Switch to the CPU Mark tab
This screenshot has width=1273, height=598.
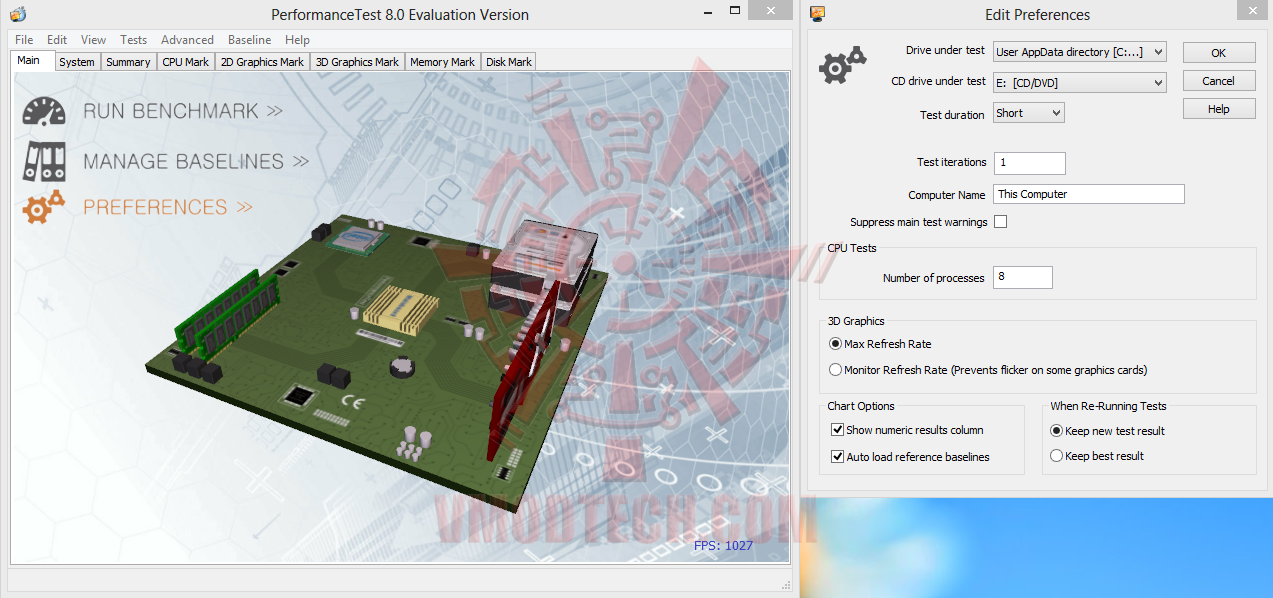(186, 62)
